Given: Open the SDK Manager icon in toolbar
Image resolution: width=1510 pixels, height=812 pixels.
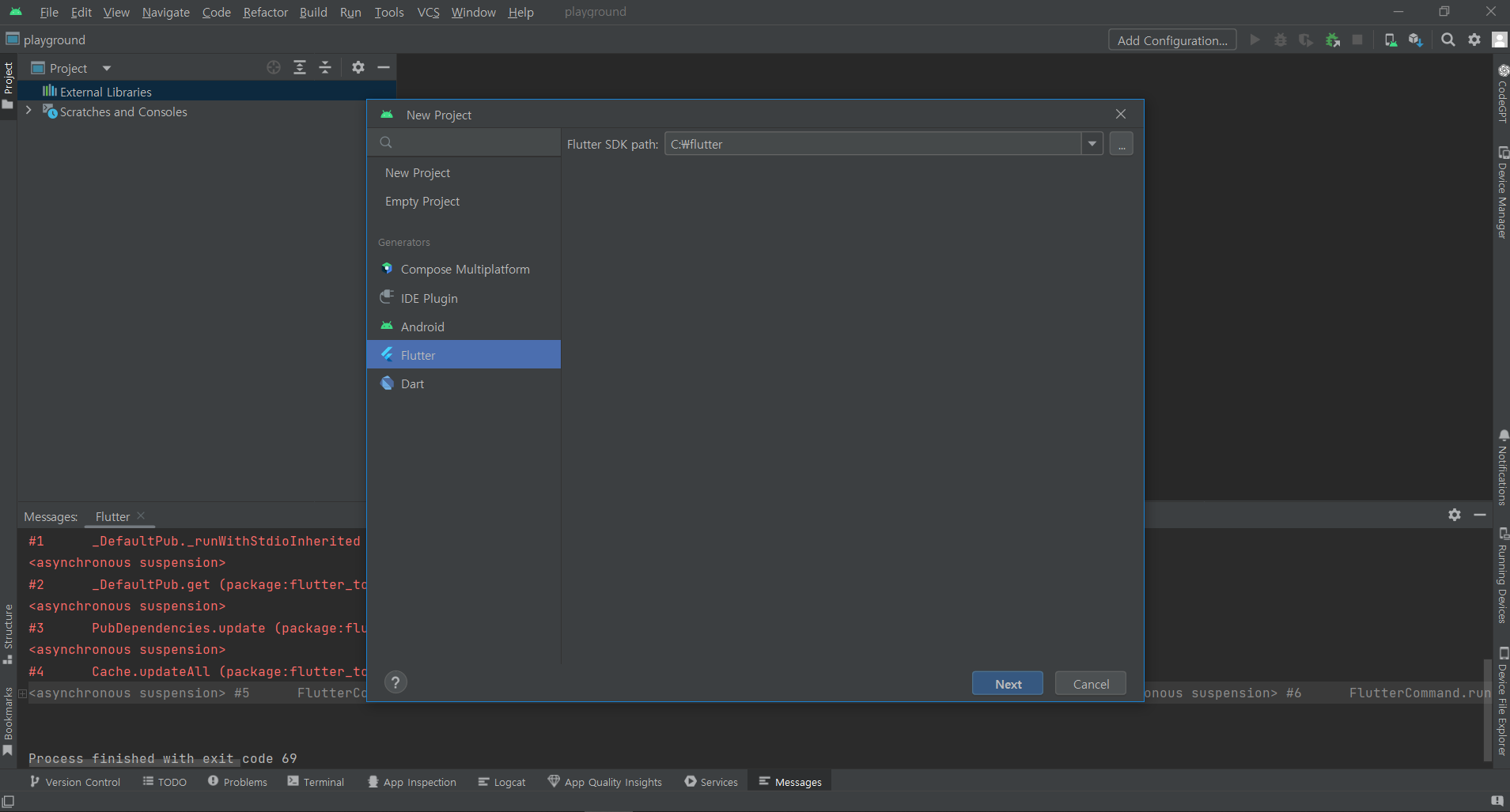Looking at the screenshot, I should pyautogui.click(x=1416, y=40).
